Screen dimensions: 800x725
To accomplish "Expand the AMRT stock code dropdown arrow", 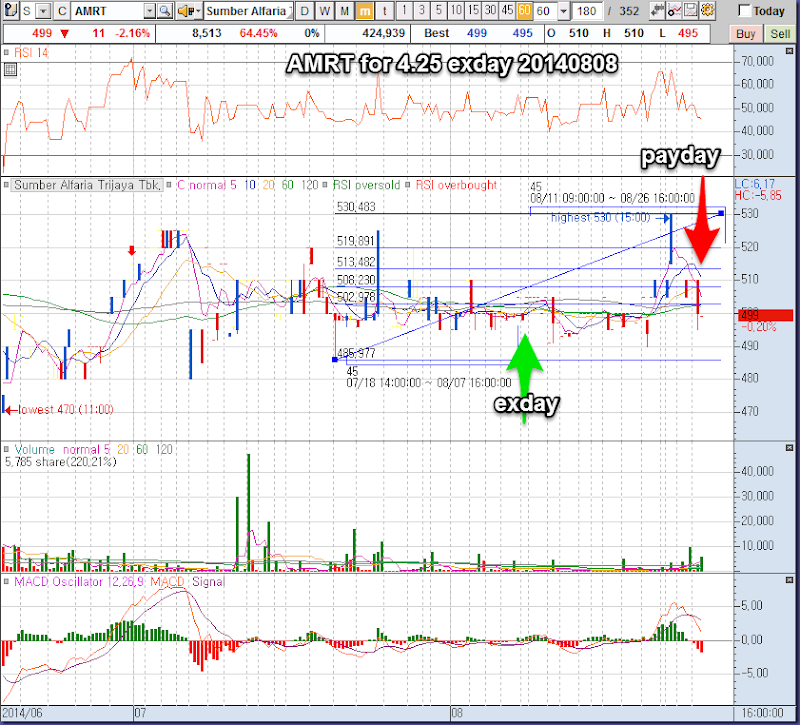I will [149, 11].
